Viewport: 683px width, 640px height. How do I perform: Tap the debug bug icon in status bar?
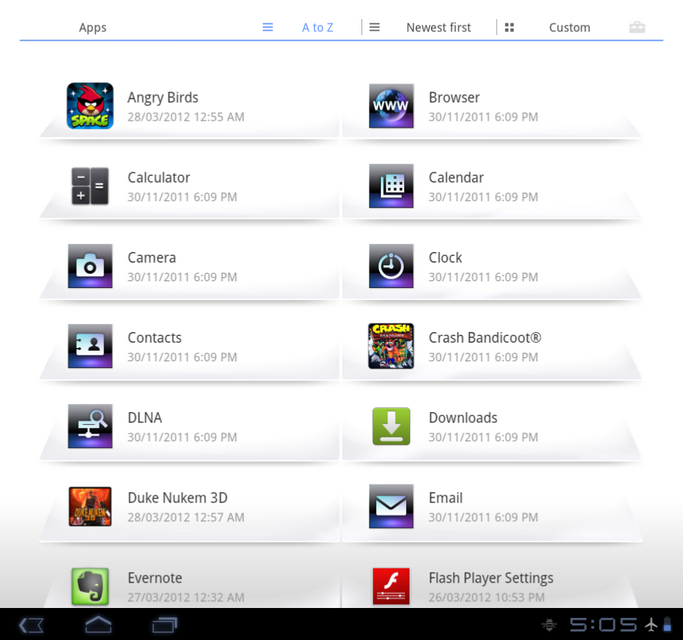tap(549, 625)
